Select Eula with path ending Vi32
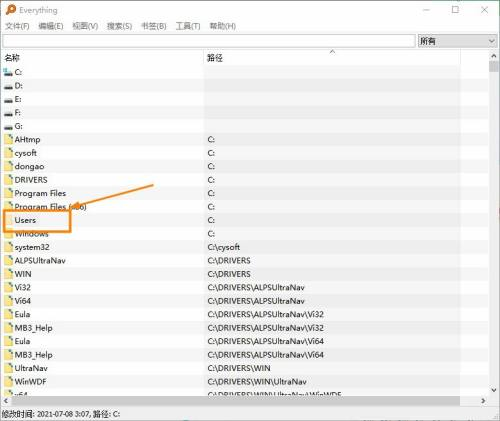This screenshot has height=421, width=500. (x=22, y=314)
